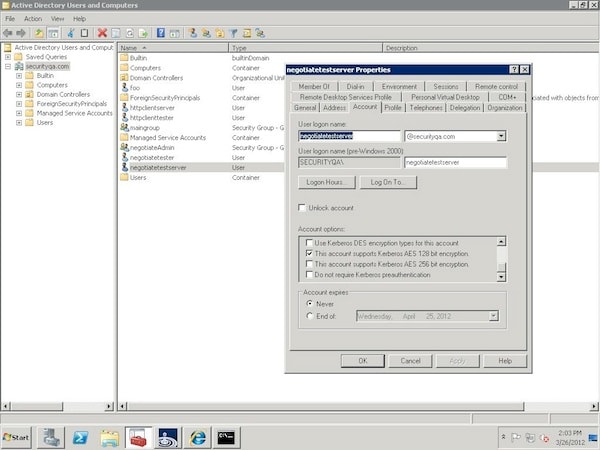The image size is (600, 450).
Task: Check Kerberos AES 256 bit encryption option
Action: pyautogui.click(x=309, y=264)
